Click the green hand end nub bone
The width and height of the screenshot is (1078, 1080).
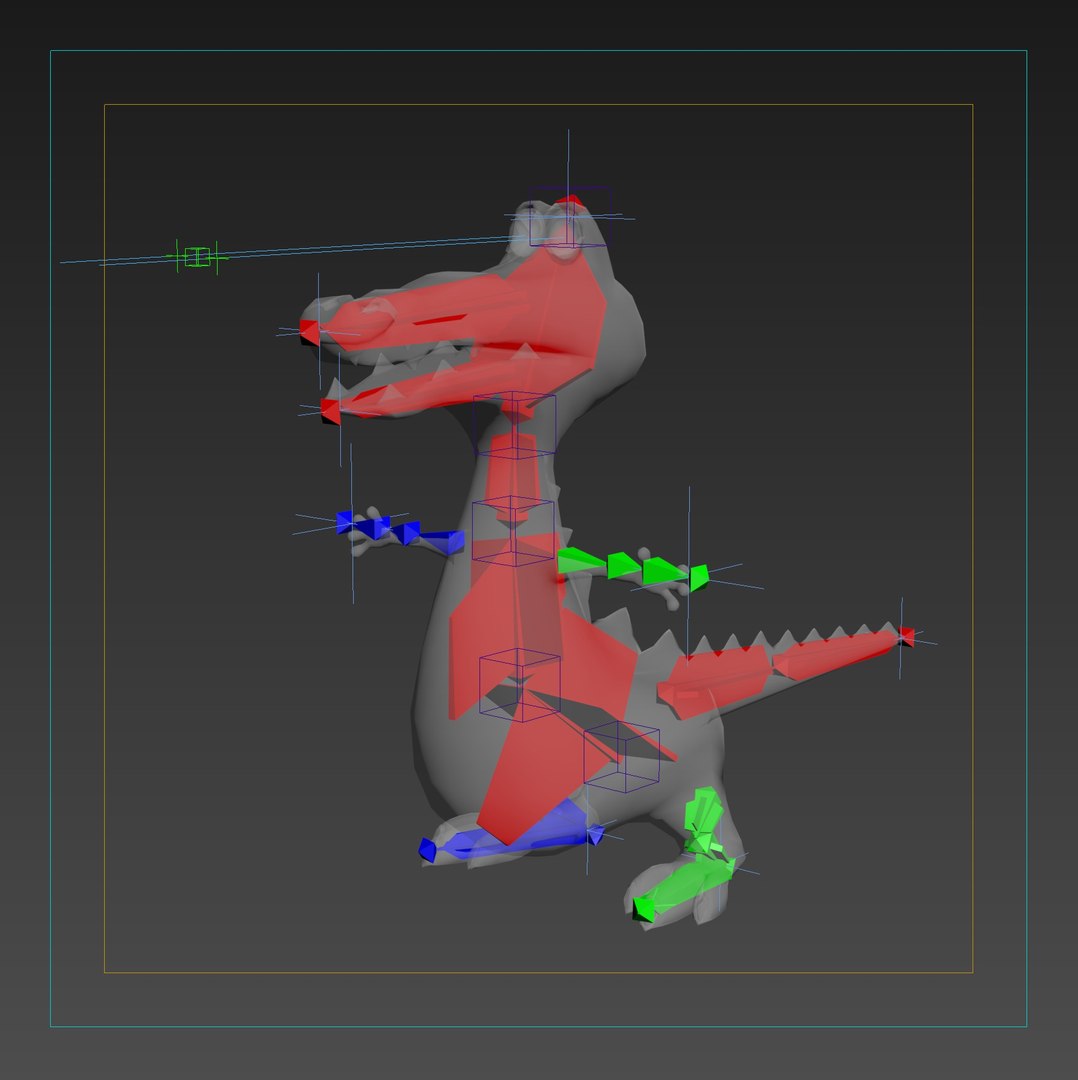click(698, 578)
